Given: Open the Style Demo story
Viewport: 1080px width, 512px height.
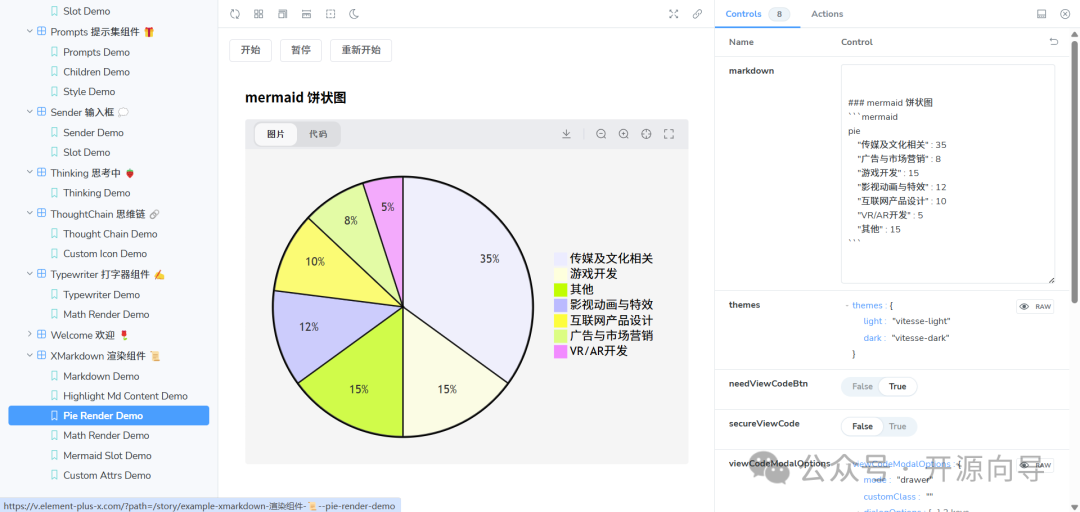Looking at the screenshot, I should [89, 92].
